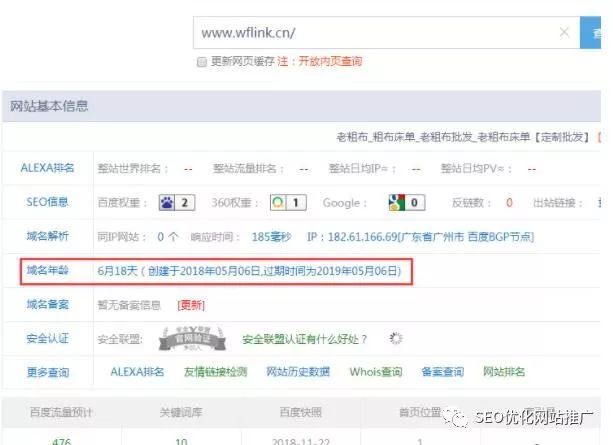613x445 pixels.
Task: Open the 网站排名 link
Action: pyautogui.click(x=504, y=371)
